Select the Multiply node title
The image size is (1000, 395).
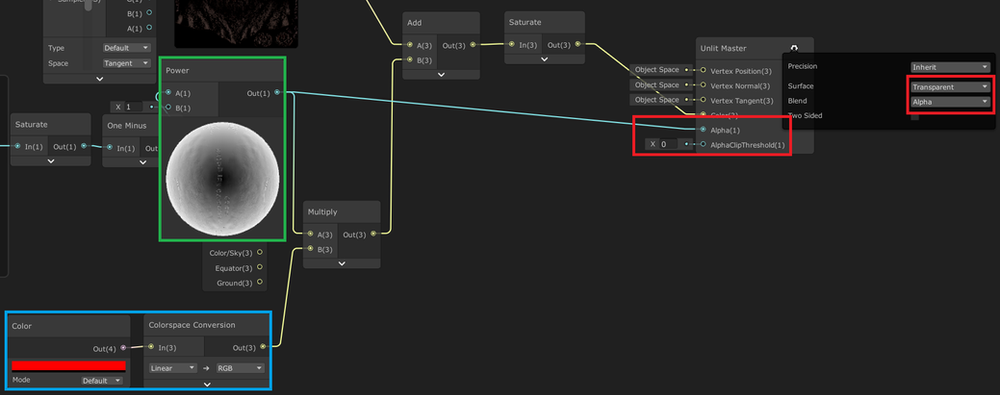coord(323,212)
